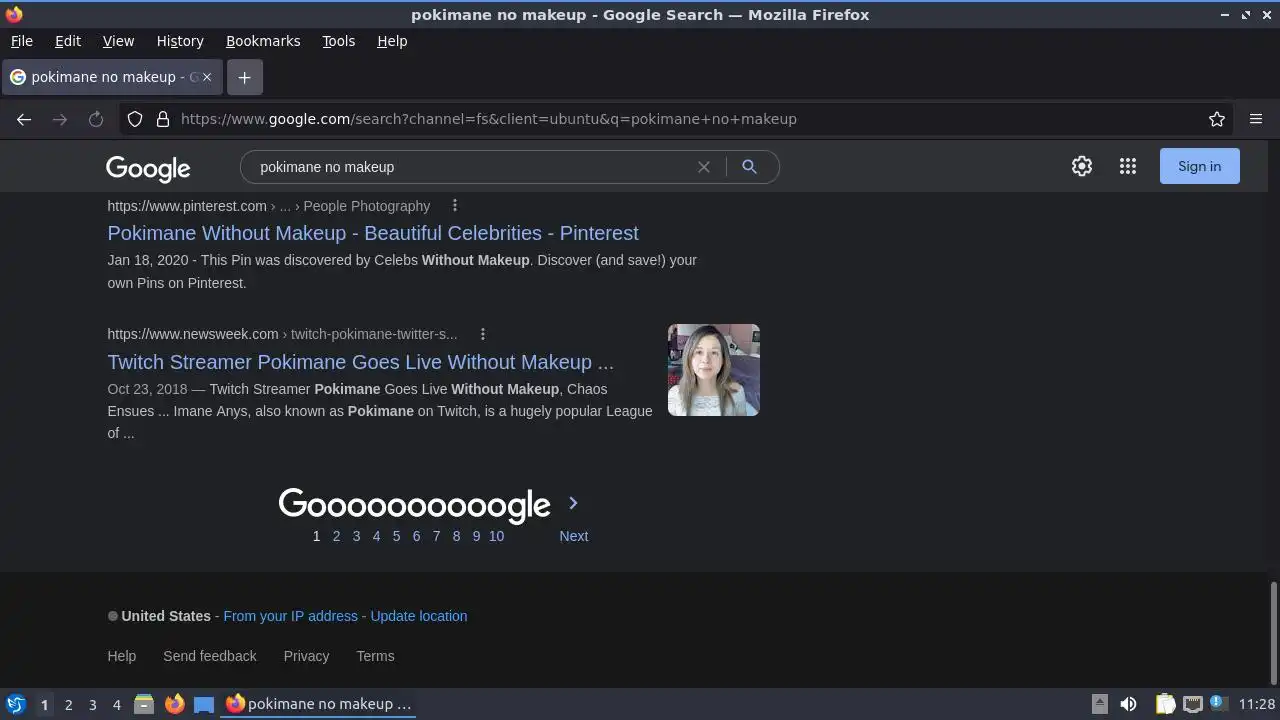Image resolution: width=1280 pixels, height=720 pixels.
Task: Activate pokimane no makeup taskbar window
Action: click(x=319, y=704)
